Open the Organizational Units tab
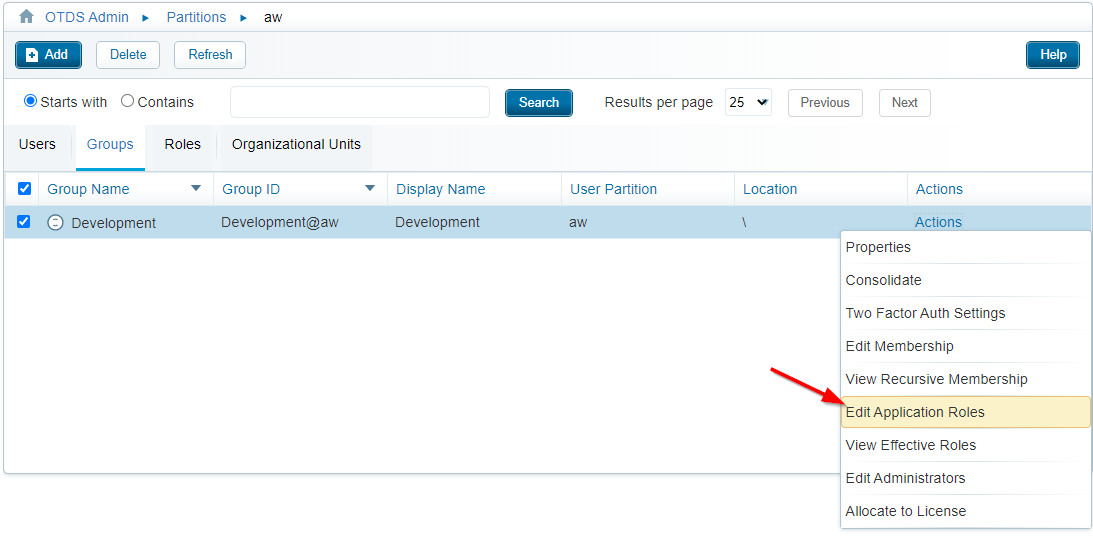The image size is (1093, 541). coord(296,145)
